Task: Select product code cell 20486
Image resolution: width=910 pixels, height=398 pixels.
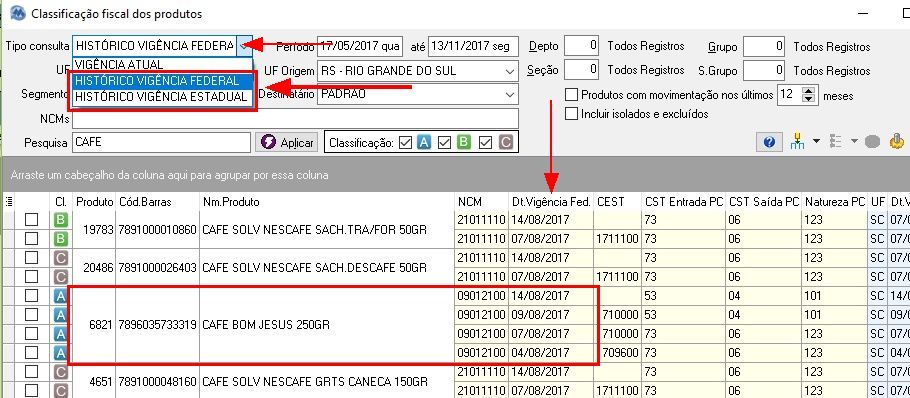Action: (x=94, y=267)
